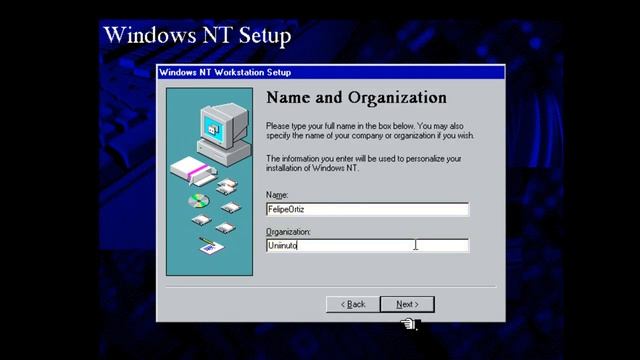Click inside the Organization text box
640x360 pixels.
(x=367, y=246)
